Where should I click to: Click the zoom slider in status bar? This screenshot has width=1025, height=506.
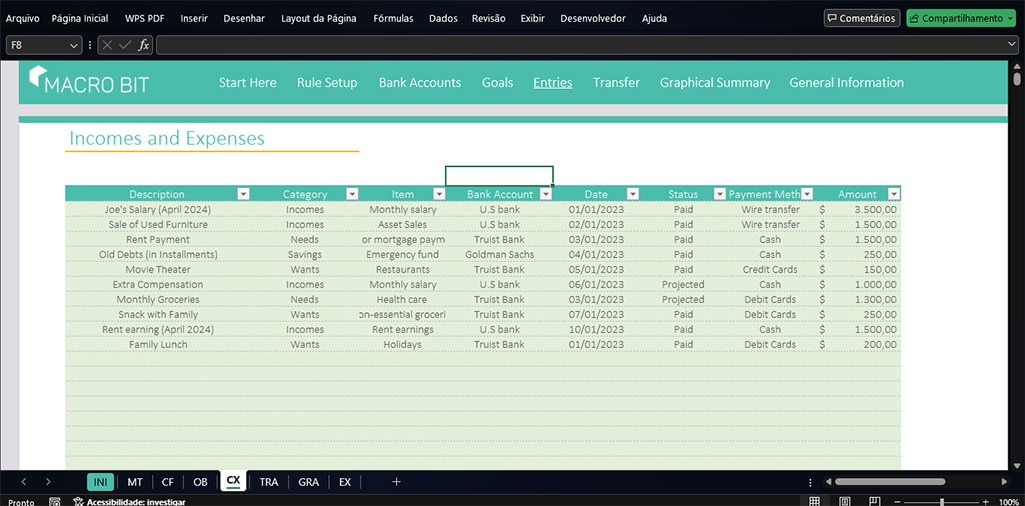[942, 501]
